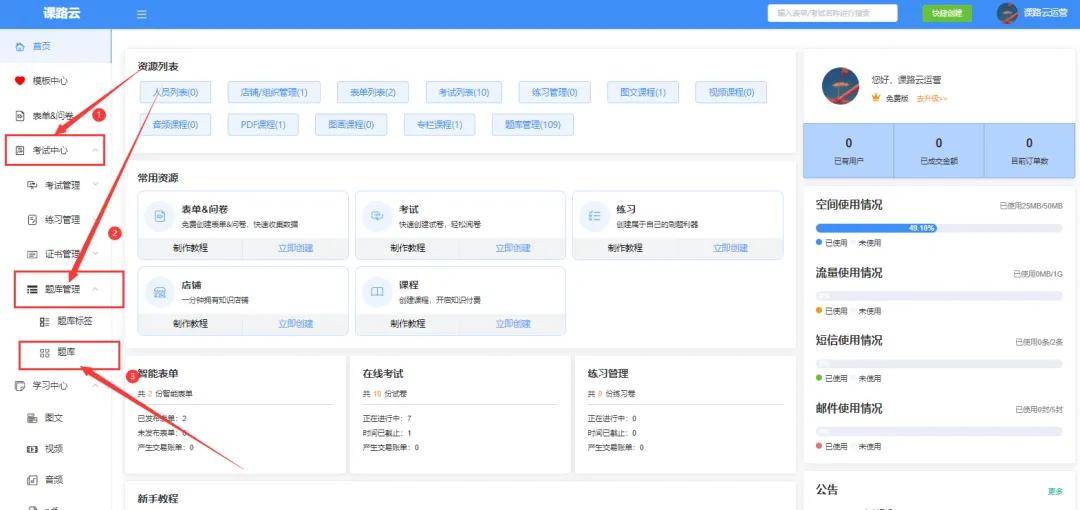This screenshot has height=510, width=1080.
Task: Open 题库标签 item in sidebar
Action: (x=74, y=321)
